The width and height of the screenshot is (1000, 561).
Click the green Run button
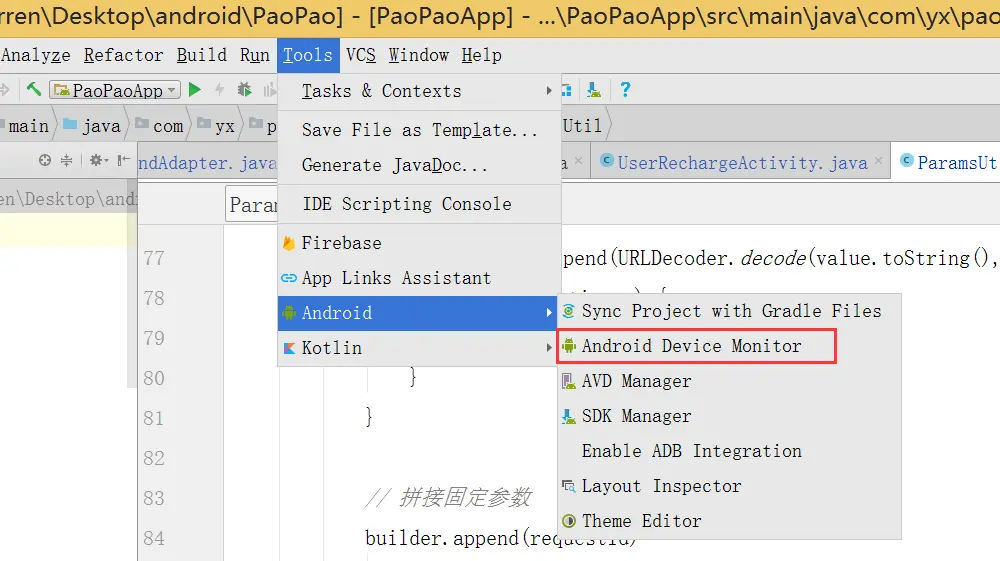pyautogui.click(x=195, y=90)
